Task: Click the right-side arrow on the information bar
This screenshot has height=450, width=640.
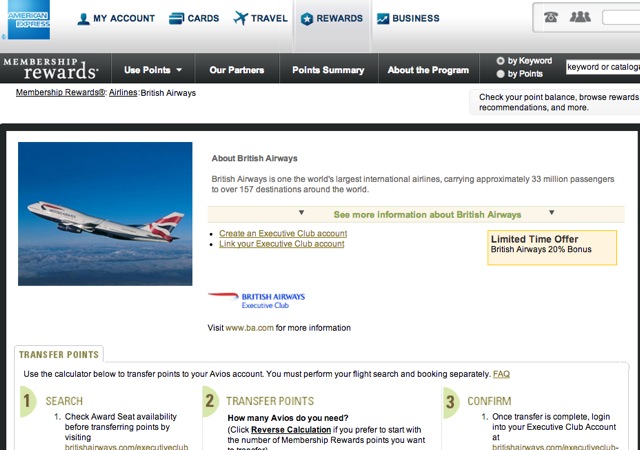Action: (x=551, y=212)
